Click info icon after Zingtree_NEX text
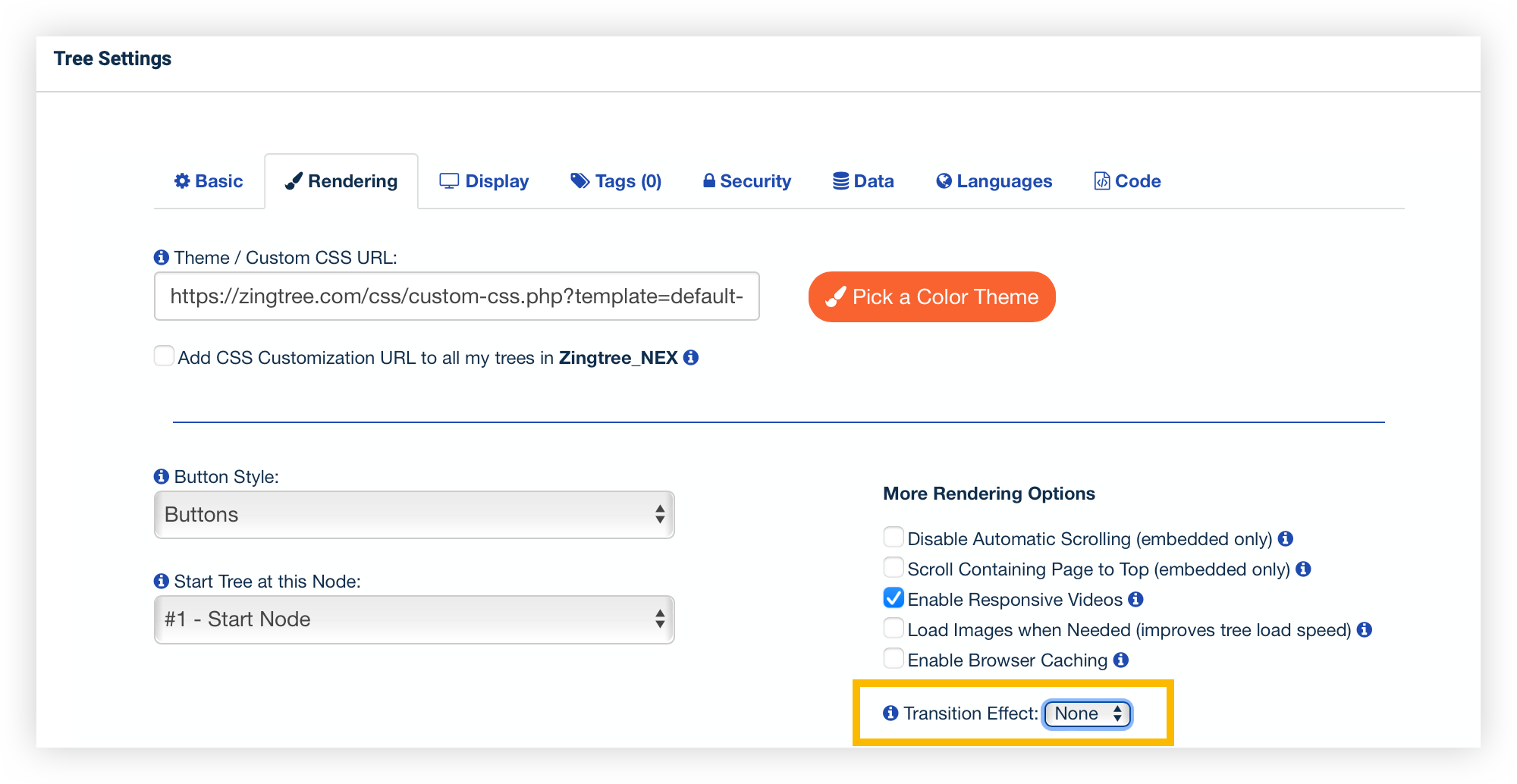Viewport: 1517px width, 784px height. coord(691,358)
